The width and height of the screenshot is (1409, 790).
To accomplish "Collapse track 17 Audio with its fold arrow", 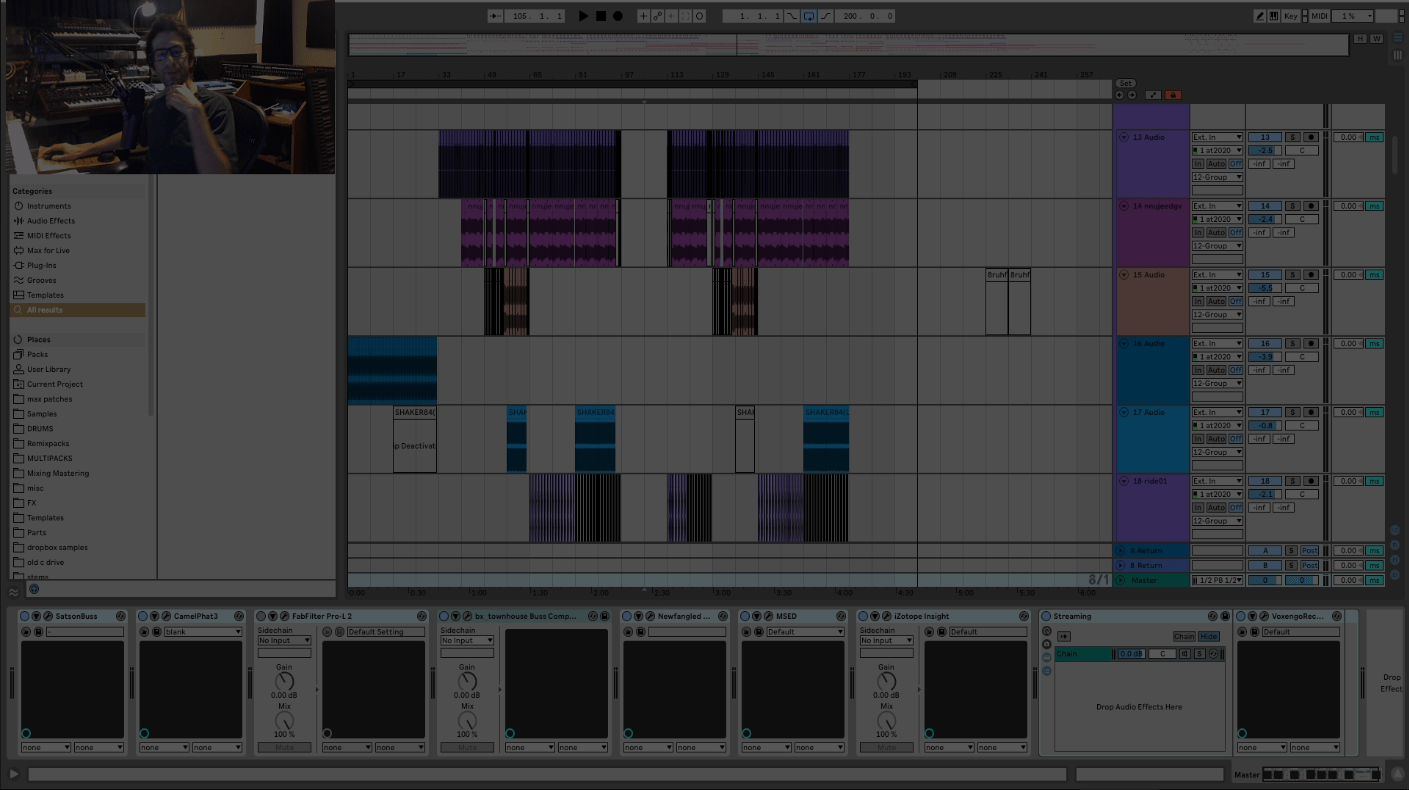I will pos(1124,412).
